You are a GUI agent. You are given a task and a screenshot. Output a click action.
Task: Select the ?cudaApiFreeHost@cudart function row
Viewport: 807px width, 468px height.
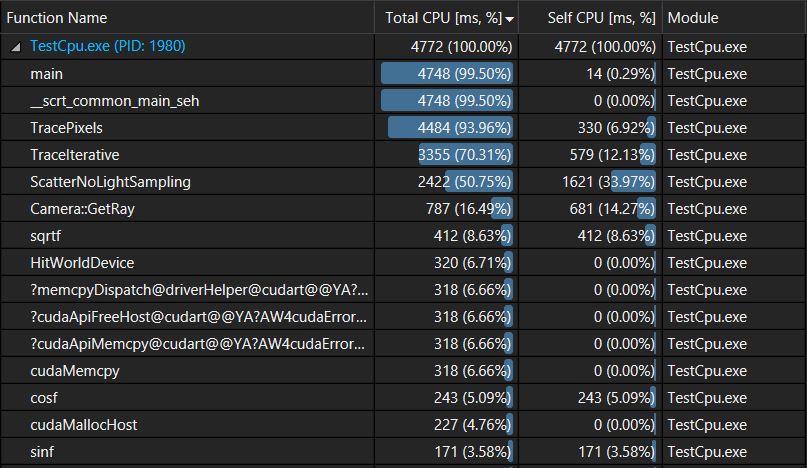[x=404, y=317]
